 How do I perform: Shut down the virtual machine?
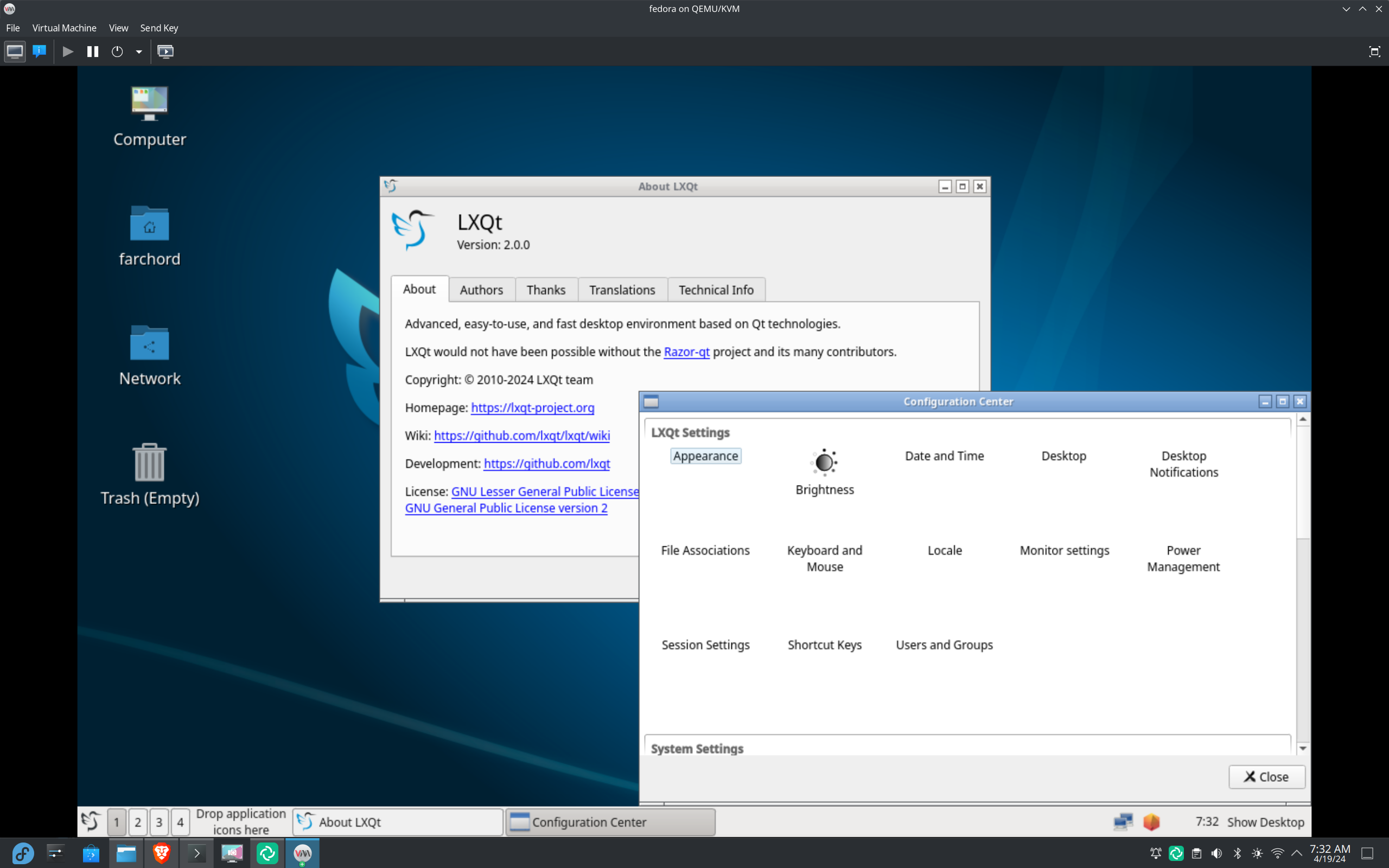(x=117, y=52)
